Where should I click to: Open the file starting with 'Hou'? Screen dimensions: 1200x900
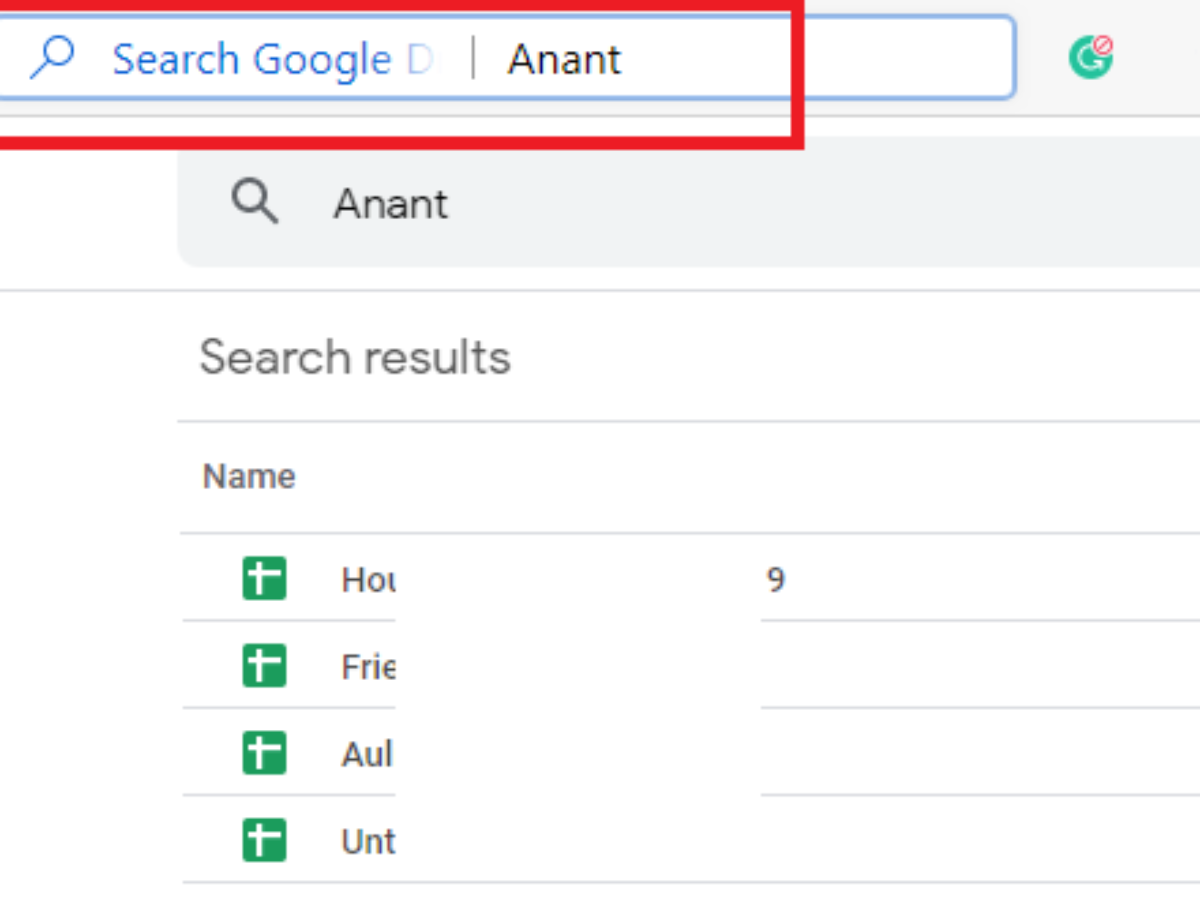click(x=368, y=579)
